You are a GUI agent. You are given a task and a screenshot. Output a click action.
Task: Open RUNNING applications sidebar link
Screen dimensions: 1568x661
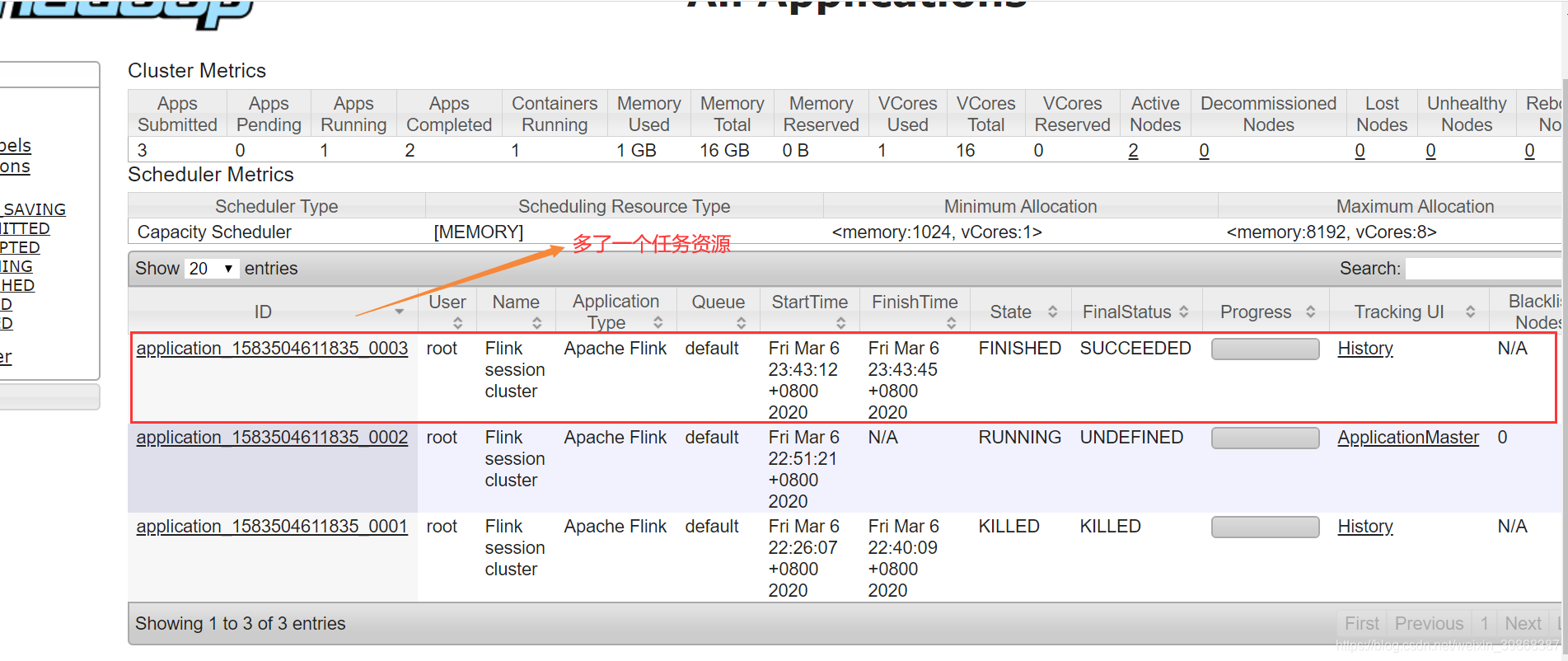(x=16, y=266)
